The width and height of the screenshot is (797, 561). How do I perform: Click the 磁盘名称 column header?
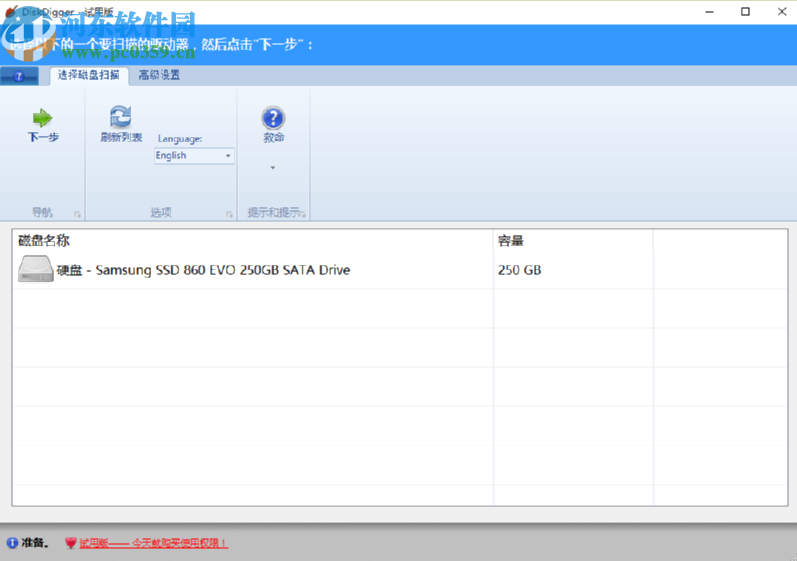pyautogui.click(x=44, y=240)
